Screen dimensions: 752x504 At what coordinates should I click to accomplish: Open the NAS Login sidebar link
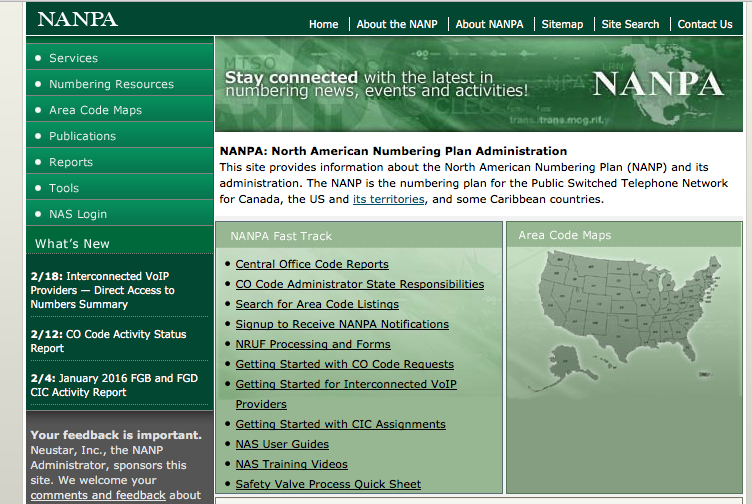click(x=78, y=214)
